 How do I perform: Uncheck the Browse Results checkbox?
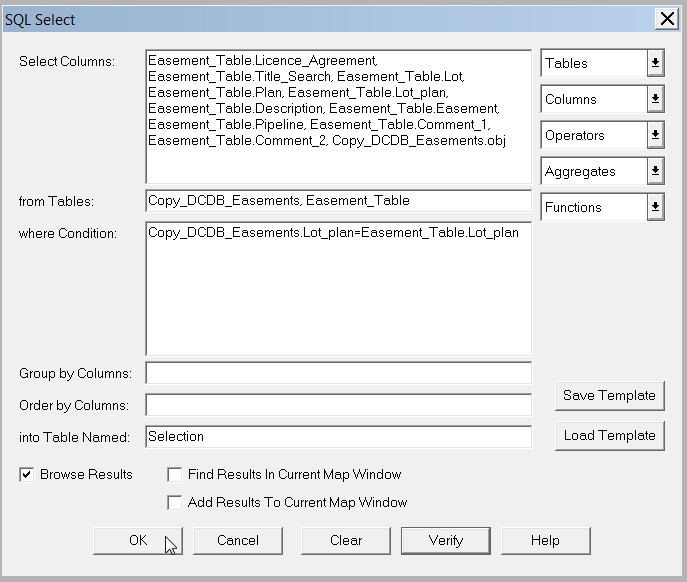(x=27, y=475)
